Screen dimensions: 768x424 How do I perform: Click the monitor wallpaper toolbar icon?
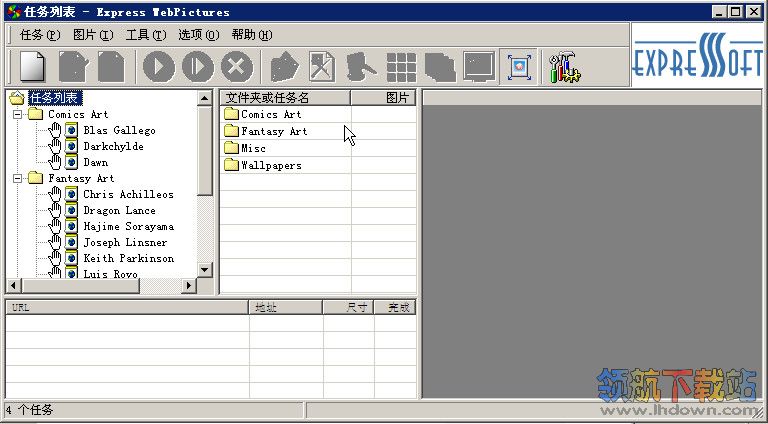point(479,67)
